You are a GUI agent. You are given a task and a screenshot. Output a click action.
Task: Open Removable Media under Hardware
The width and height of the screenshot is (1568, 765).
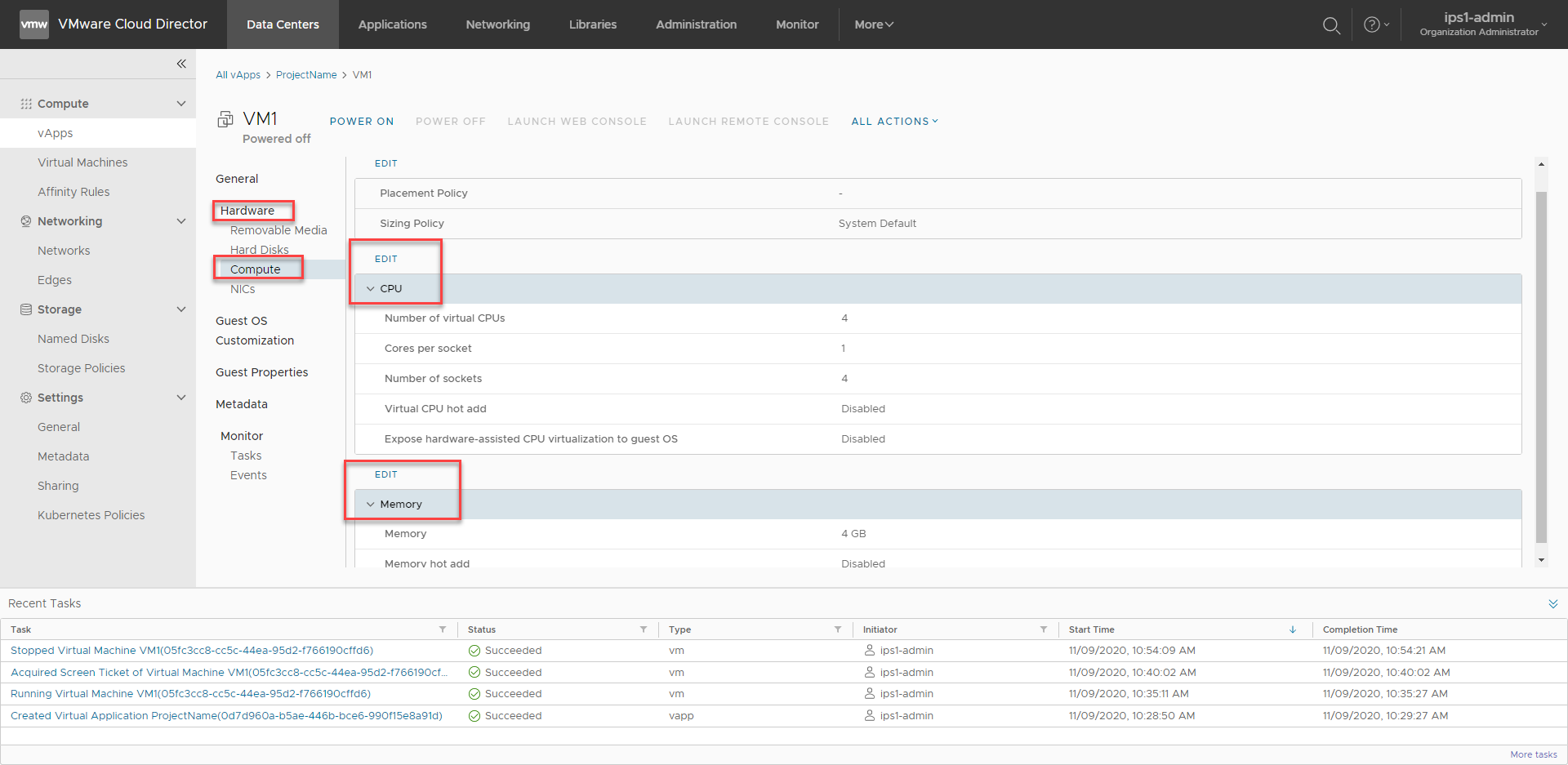[x=278, y=230]
